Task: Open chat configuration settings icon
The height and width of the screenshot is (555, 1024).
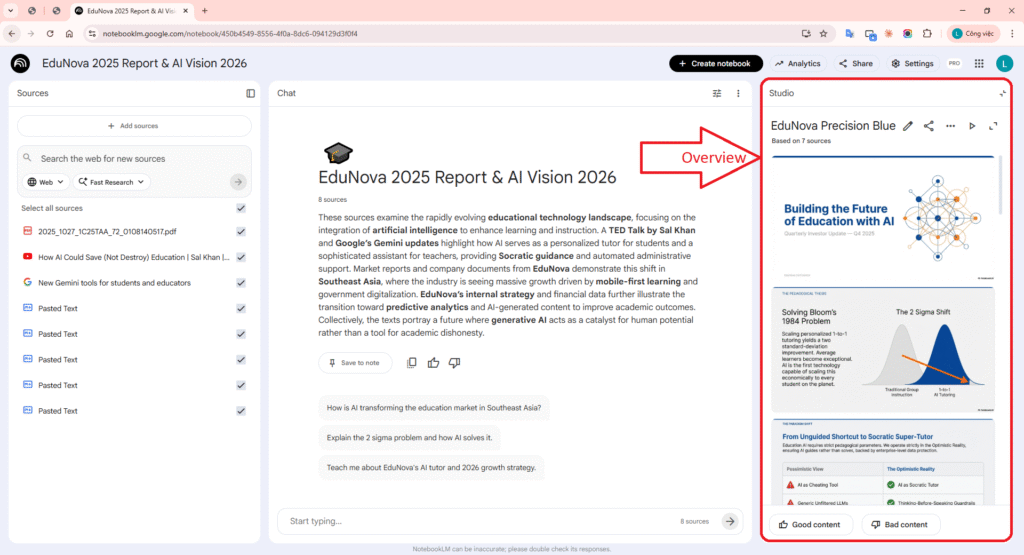Action: point(716,93)
